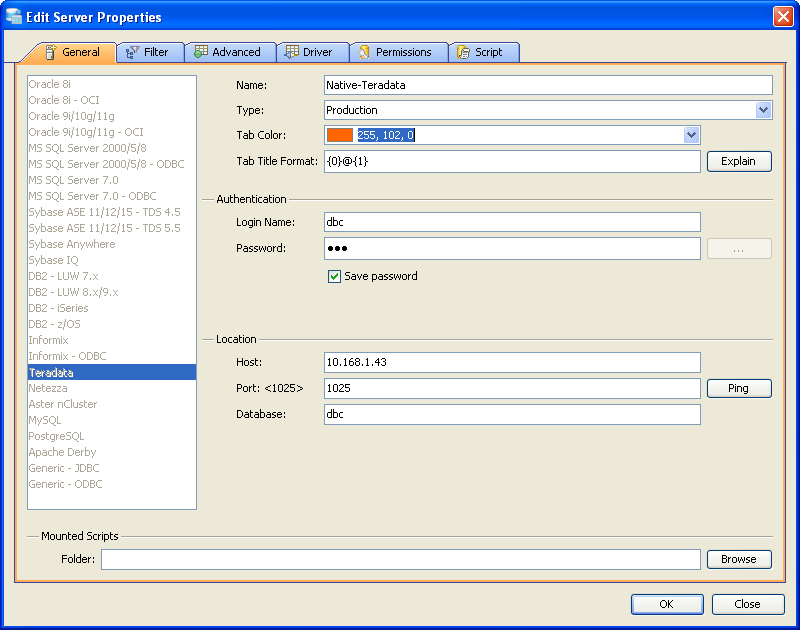Click the Explain button

point(739,161)
